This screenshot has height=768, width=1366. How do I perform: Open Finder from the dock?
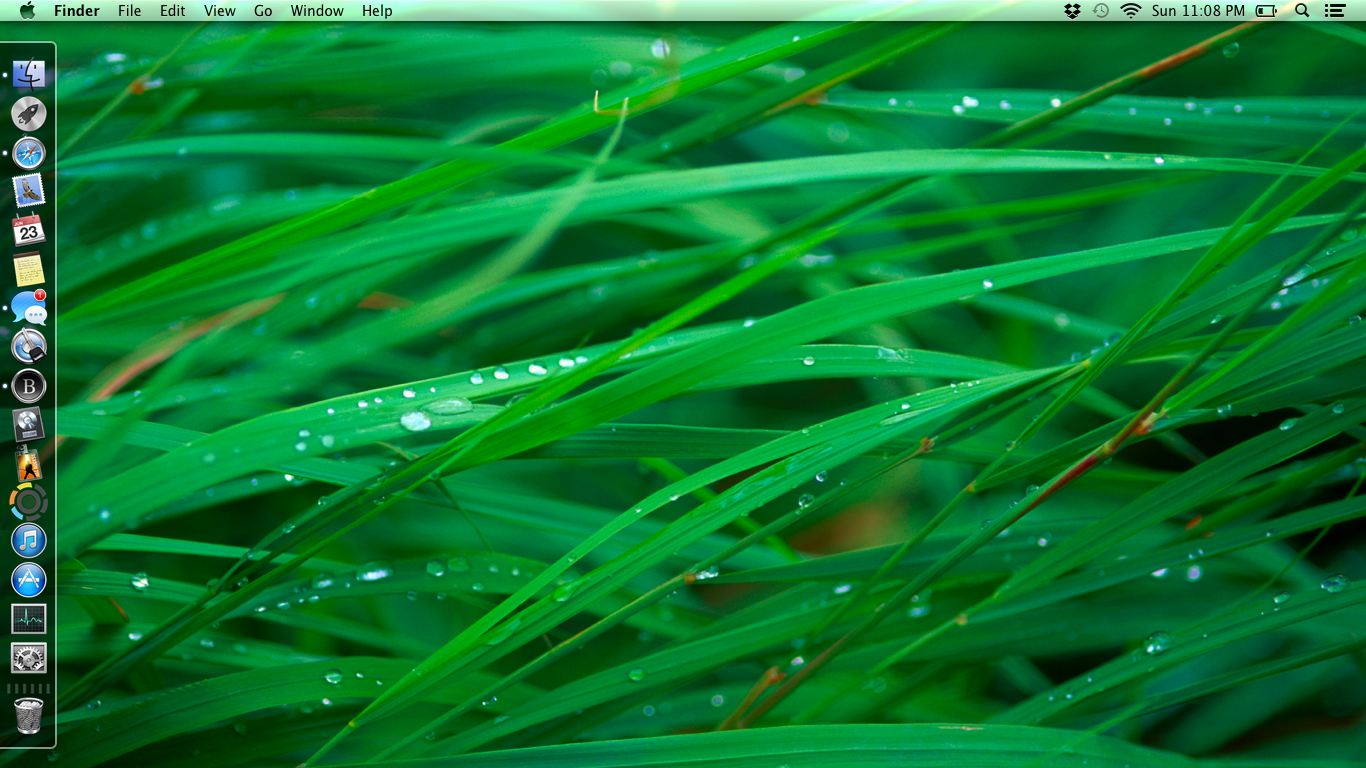[x=29, y=74]
